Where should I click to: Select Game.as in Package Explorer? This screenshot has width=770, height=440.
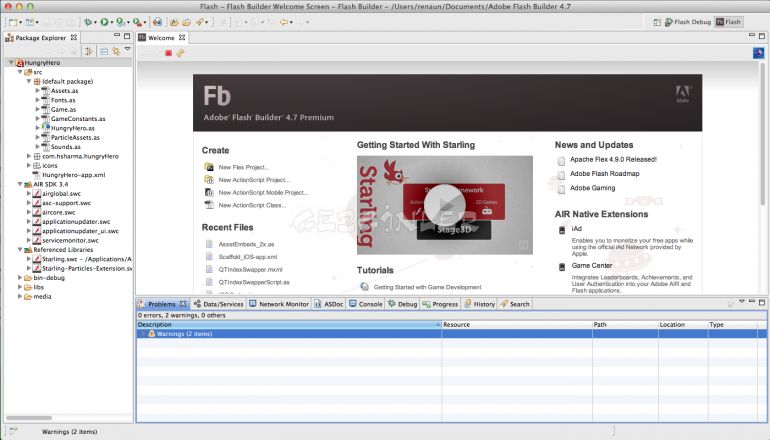pyautogui.click(x=63, y=110)
